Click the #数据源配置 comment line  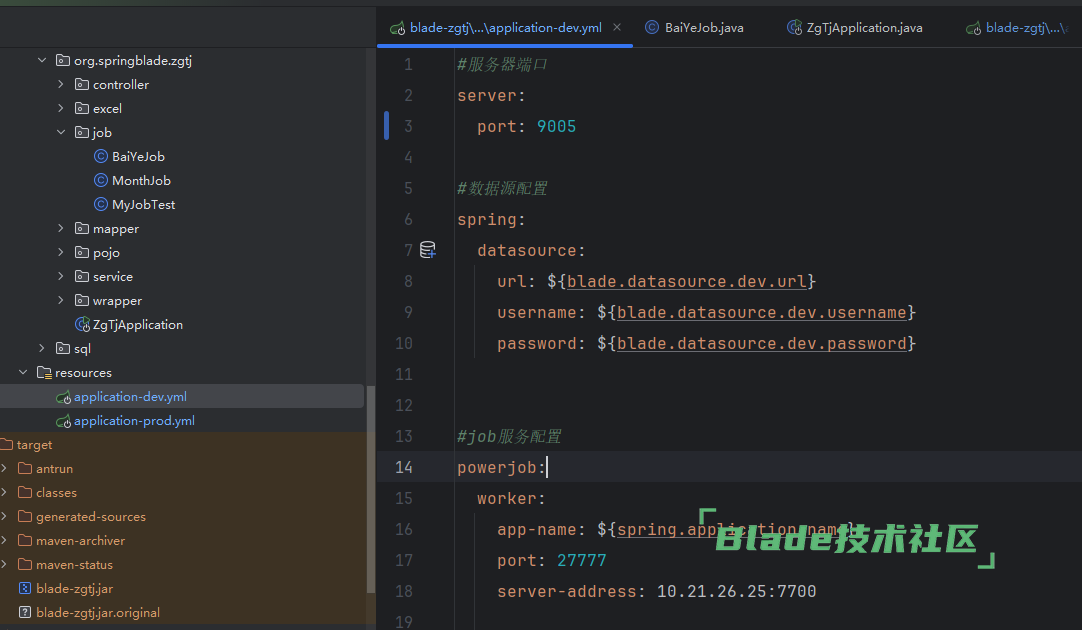pyautogui.click(x=502, y=188)
